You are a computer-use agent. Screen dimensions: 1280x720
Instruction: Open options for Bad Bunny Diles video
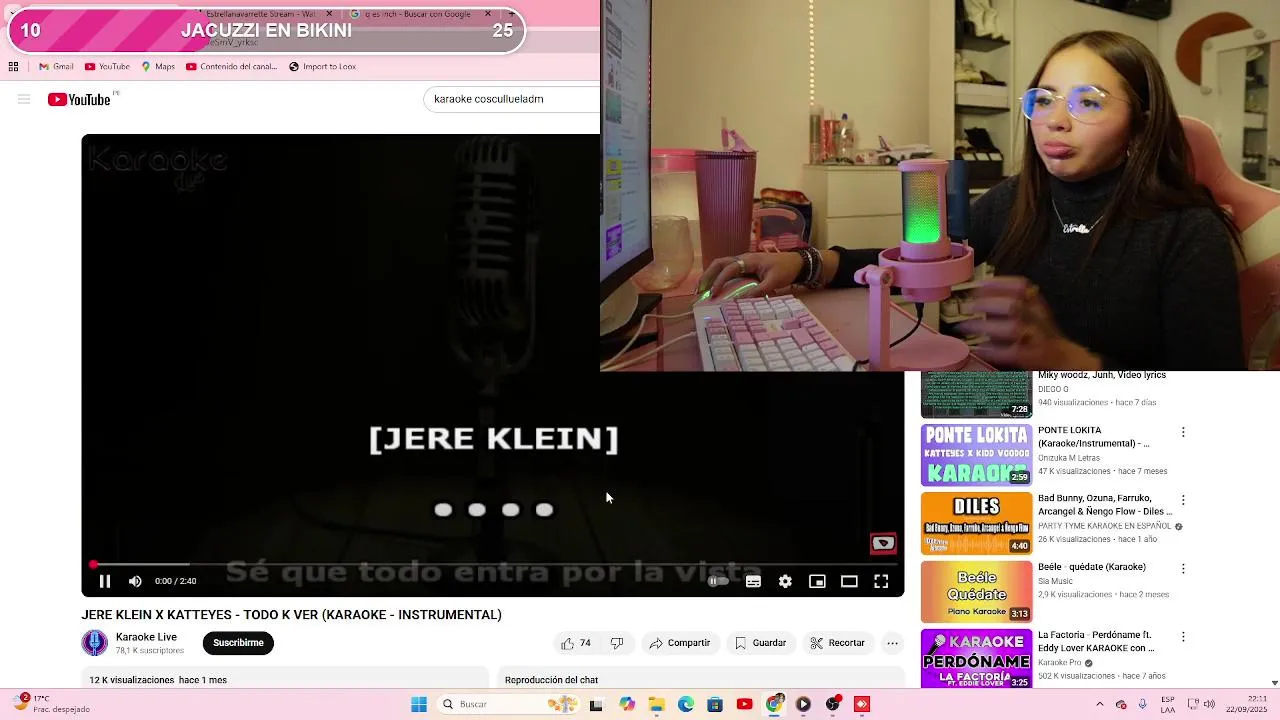click(1183, 500)
